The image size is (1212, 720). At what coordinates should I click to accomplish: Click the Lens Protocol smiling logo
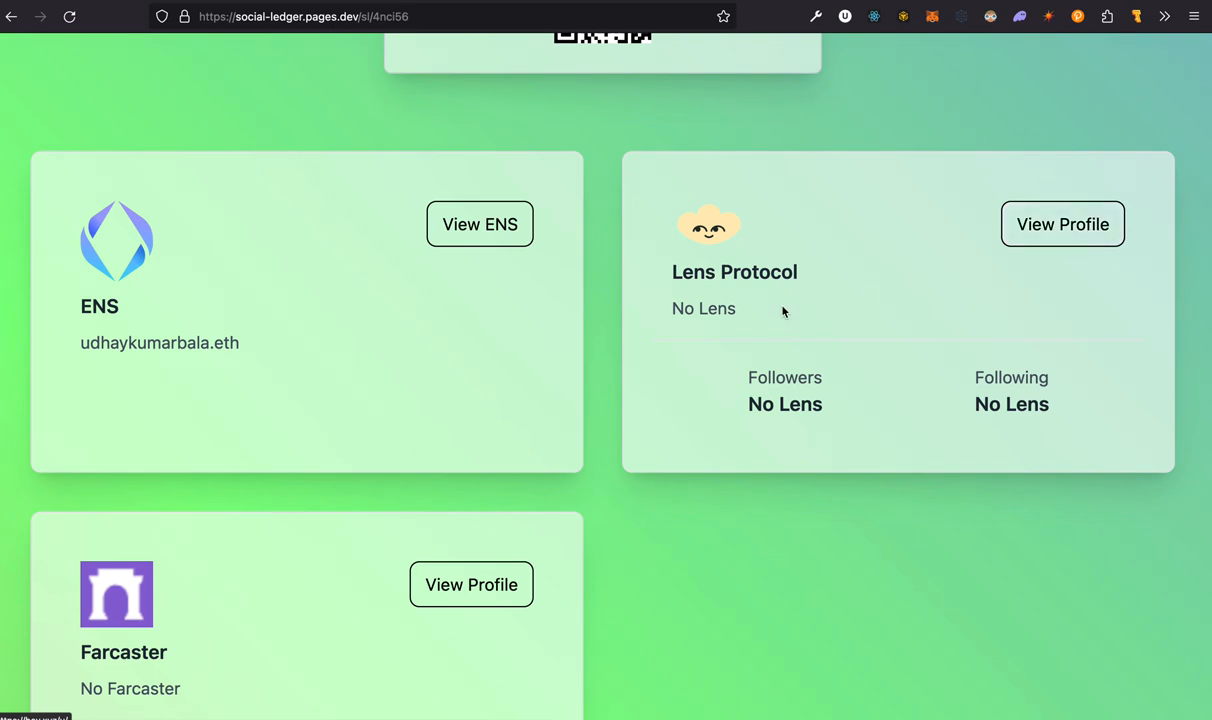(709, 224)
